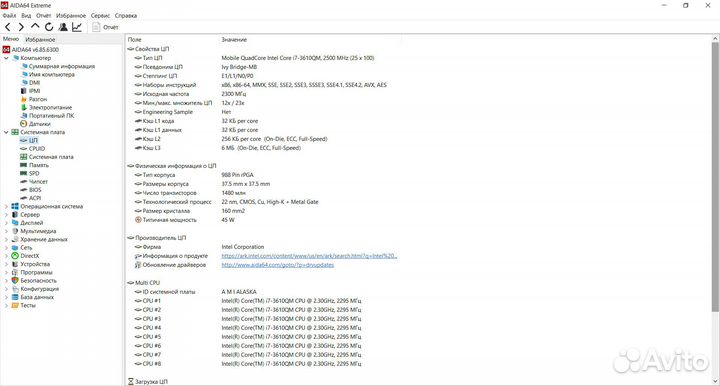
Task: Click the Программы icon in tree
Action: pos(15,273)
